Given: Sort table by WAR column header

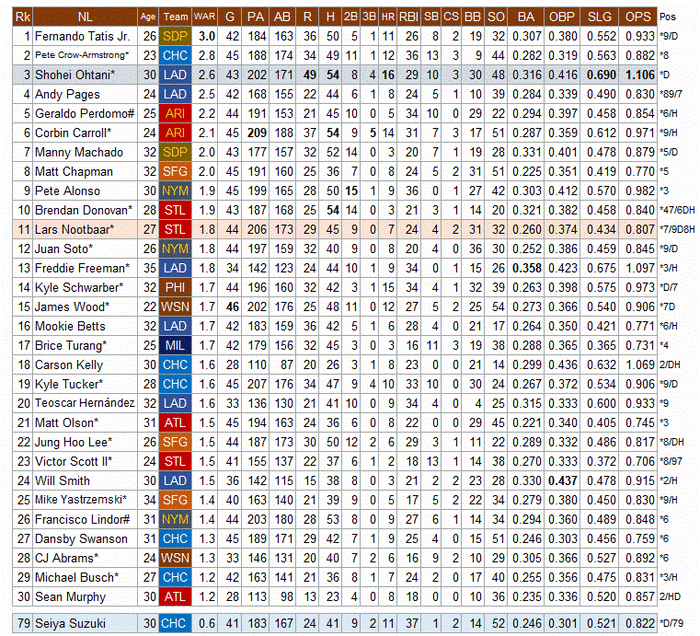Looking at the screenshot, I should pos(205,17).
